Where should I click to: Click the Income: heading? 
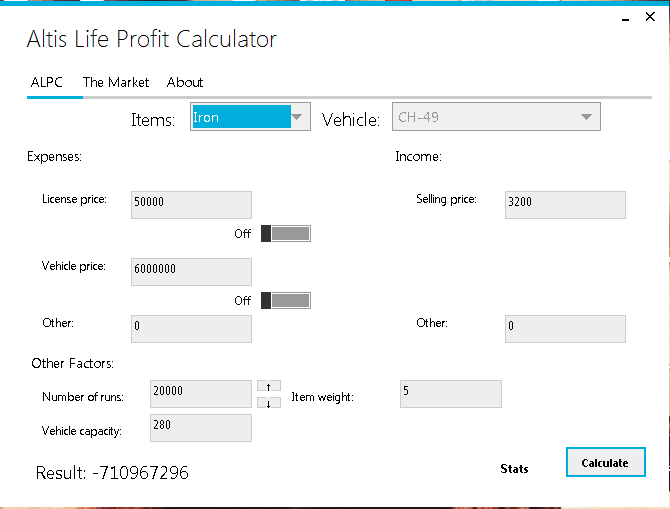(x=418, y=156)
